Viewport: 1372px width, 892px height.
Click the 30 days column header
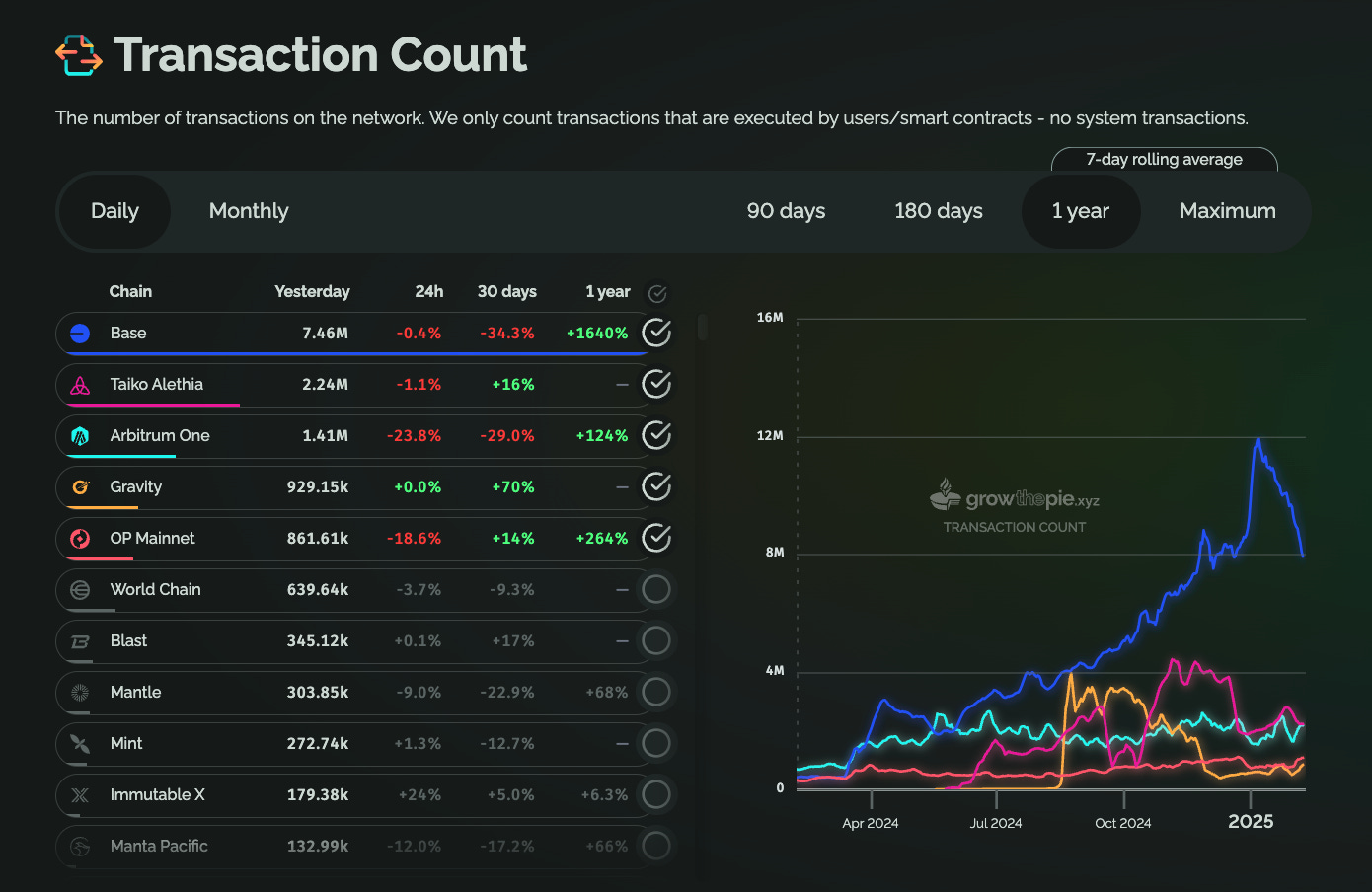point(507,291)
